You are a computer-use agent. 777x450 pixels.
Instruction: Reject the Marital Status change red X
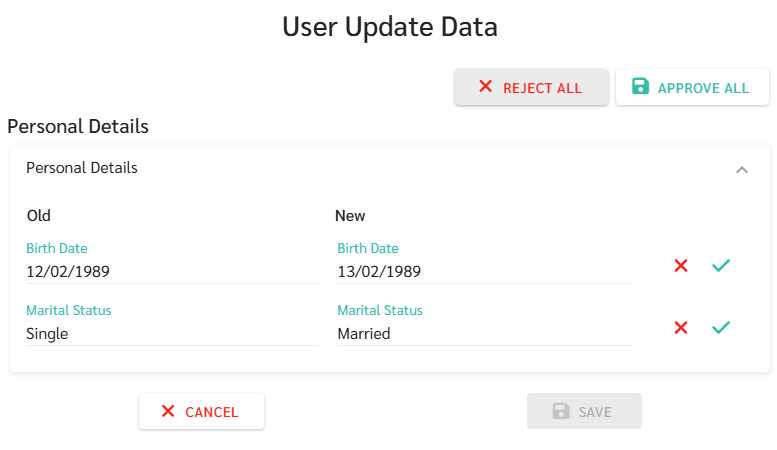coord(681,327)
